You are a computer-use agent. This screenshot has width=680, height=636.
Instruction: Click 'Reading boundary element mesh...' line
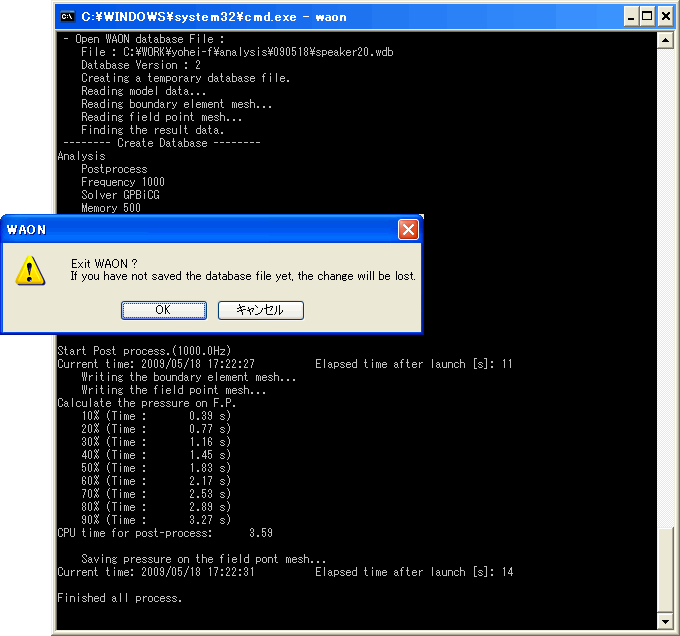pos(177,104)
